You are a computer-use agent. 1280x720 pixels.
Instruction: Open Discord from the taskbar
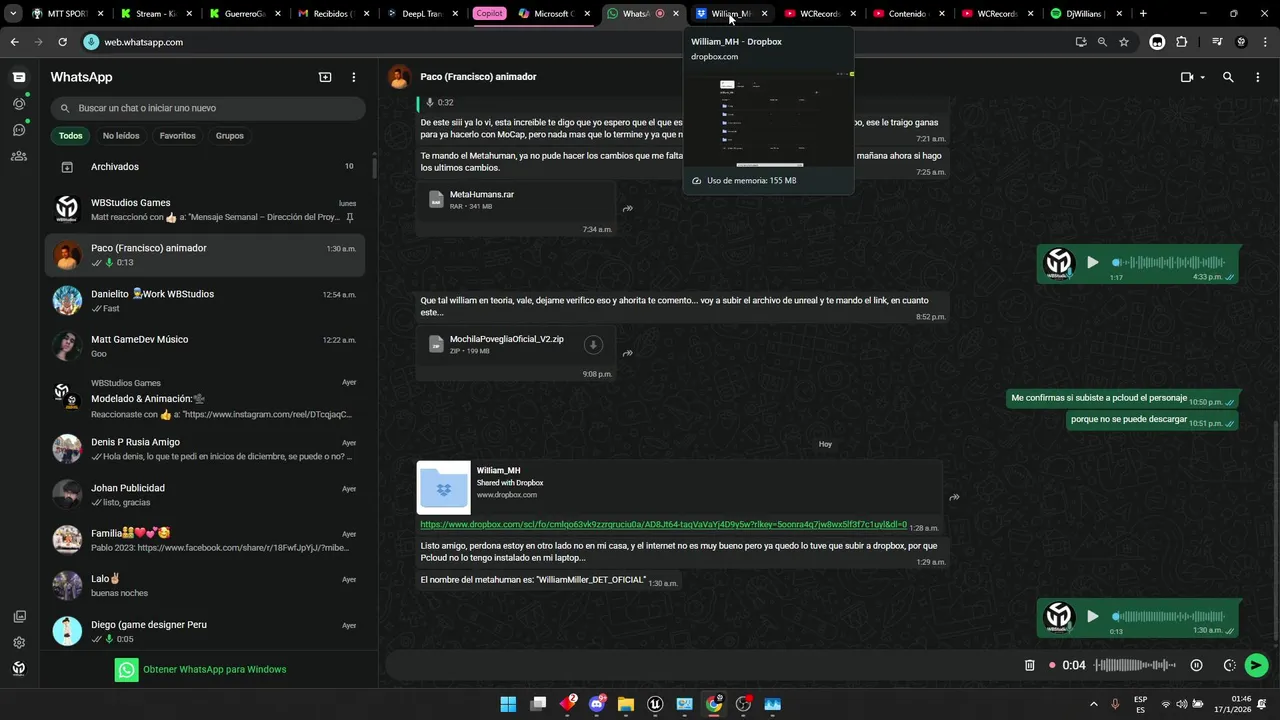(x=598, y=704)
